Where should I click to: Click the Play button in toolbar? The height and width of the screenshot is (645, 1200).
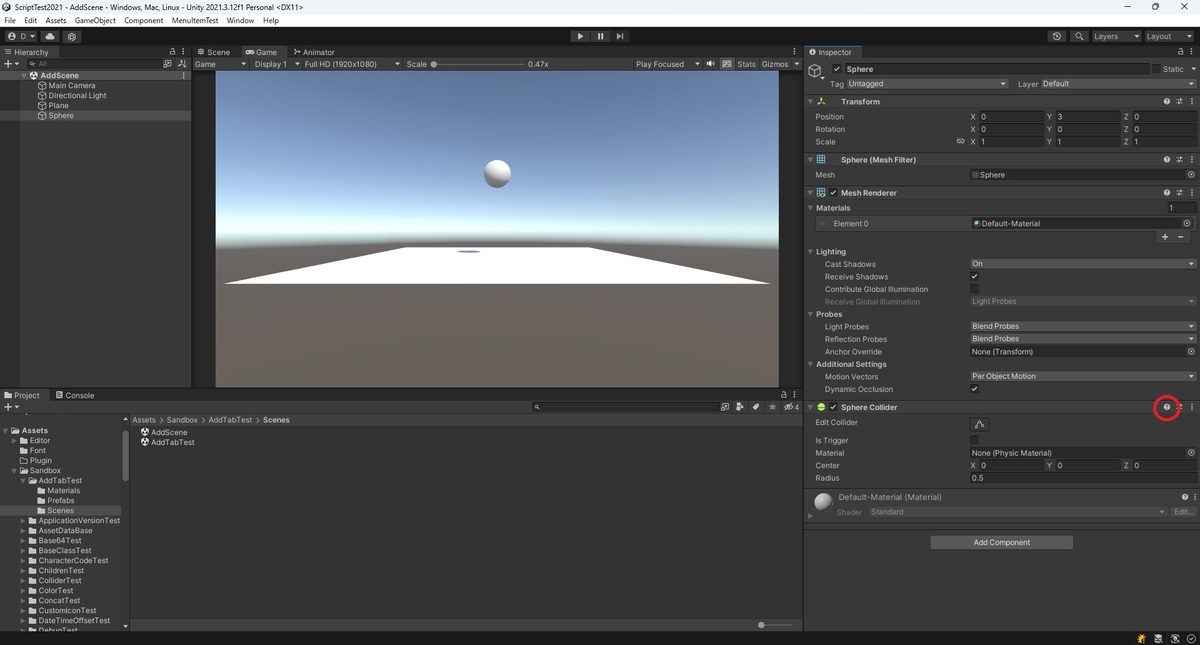[x=580, y=36]
